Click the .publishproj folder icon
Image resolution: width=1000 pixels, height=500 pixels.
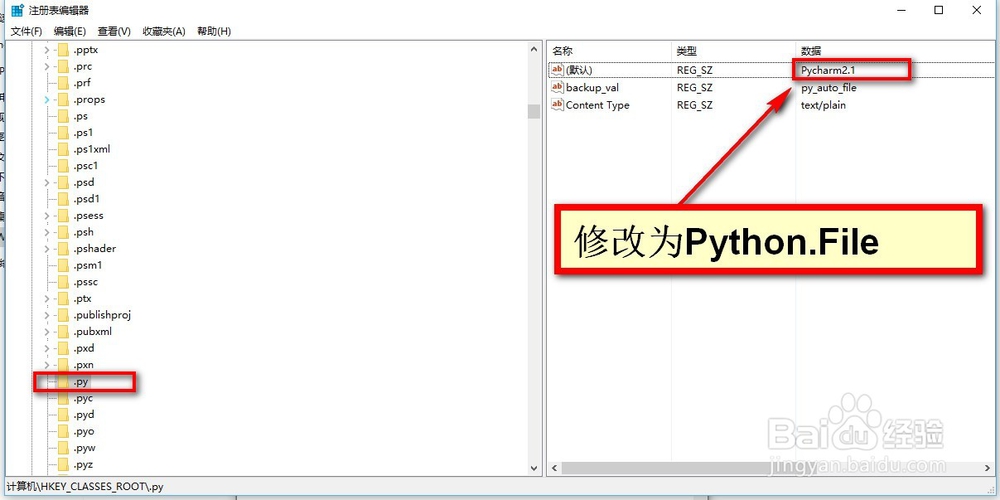[x=62, y=315]
